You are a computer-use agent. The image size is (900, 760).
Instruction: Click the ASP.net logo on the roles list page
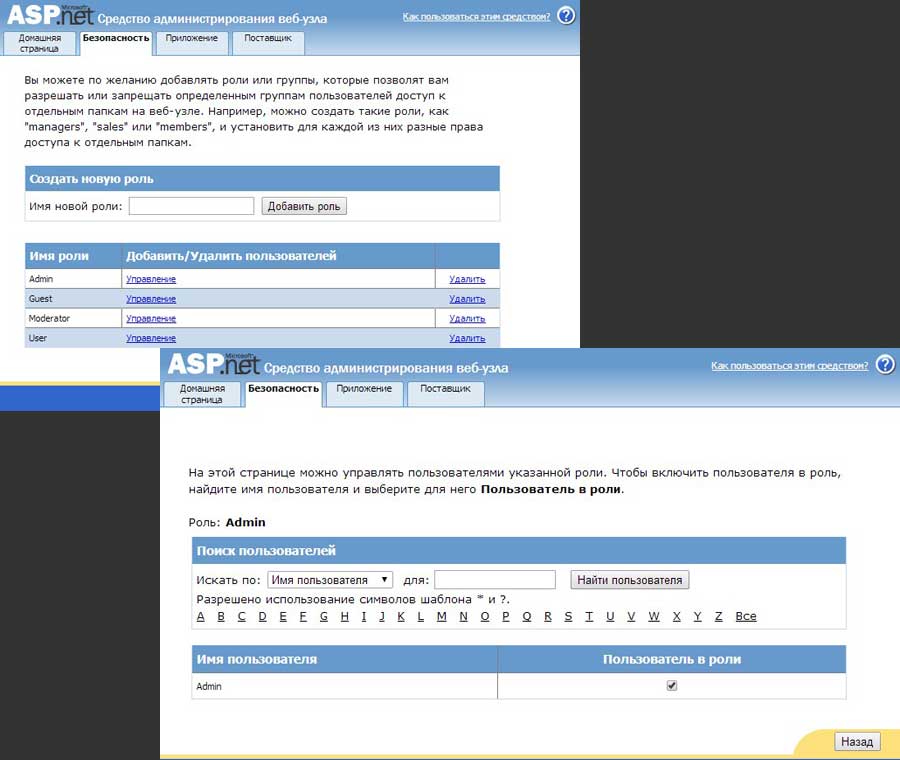(50, 15)
